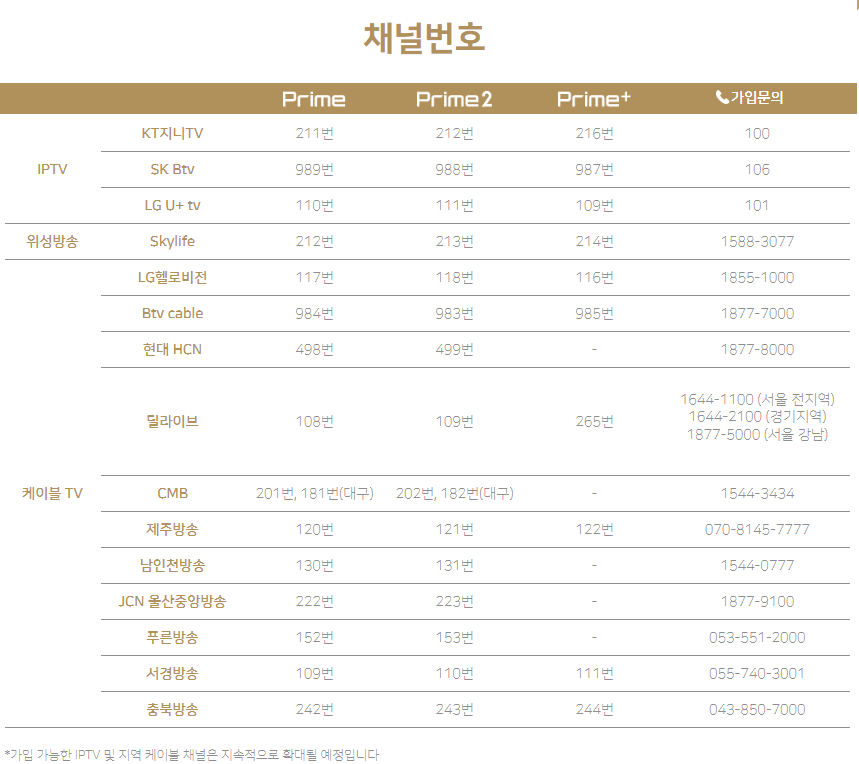Click LG헬로비전 inquiry number 1855-1000

757,278
